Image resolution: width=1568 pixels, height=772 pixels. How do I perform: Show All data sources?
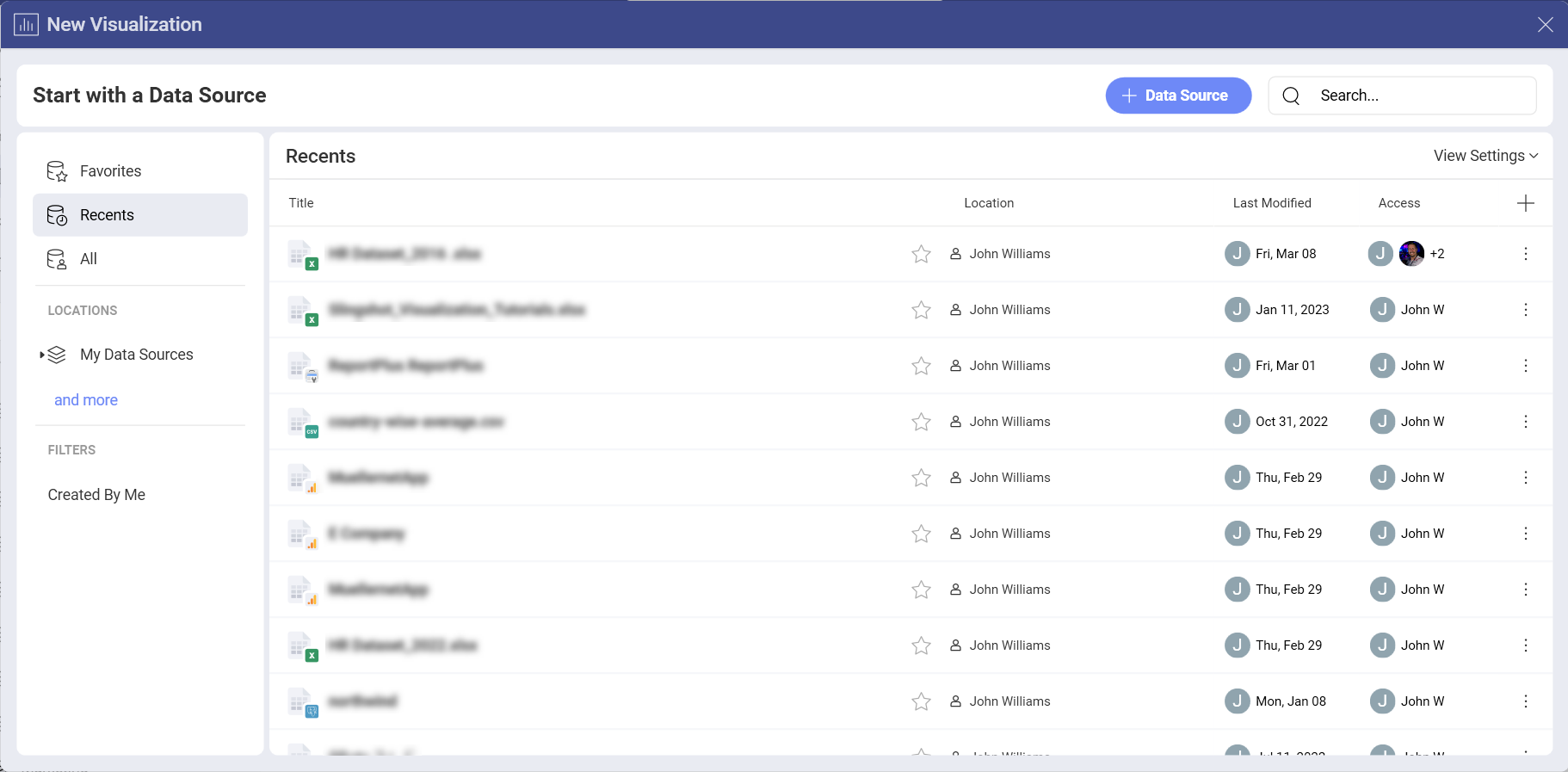tap(139, 259)
